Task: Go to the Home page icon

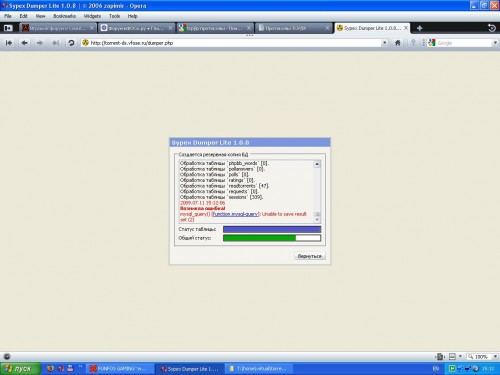Action: pyautogui.click(x=398, y=43)
